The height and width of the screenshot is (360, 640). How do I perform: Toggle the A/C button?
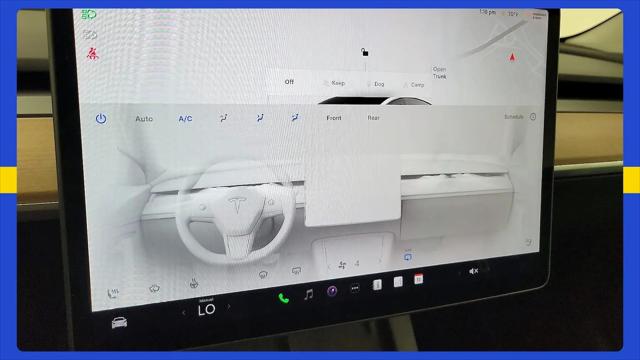coord(185,119)
